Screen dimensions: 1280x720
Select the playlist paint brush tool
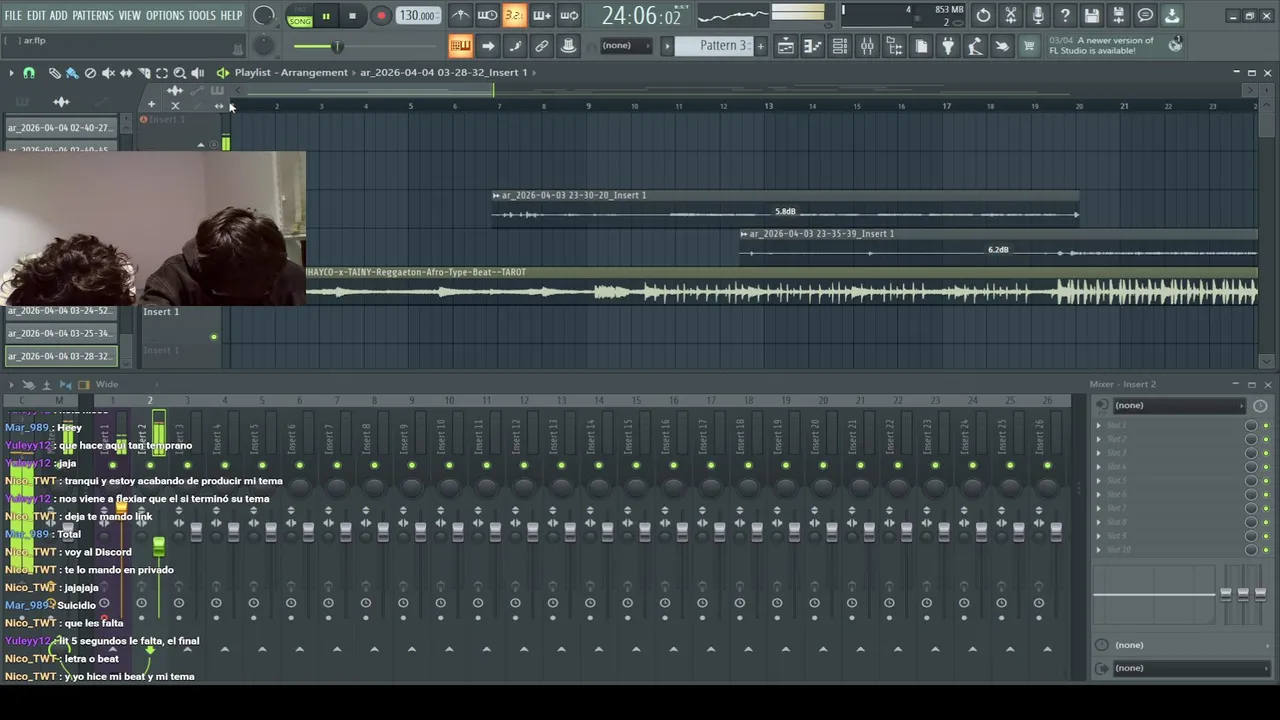72,73
